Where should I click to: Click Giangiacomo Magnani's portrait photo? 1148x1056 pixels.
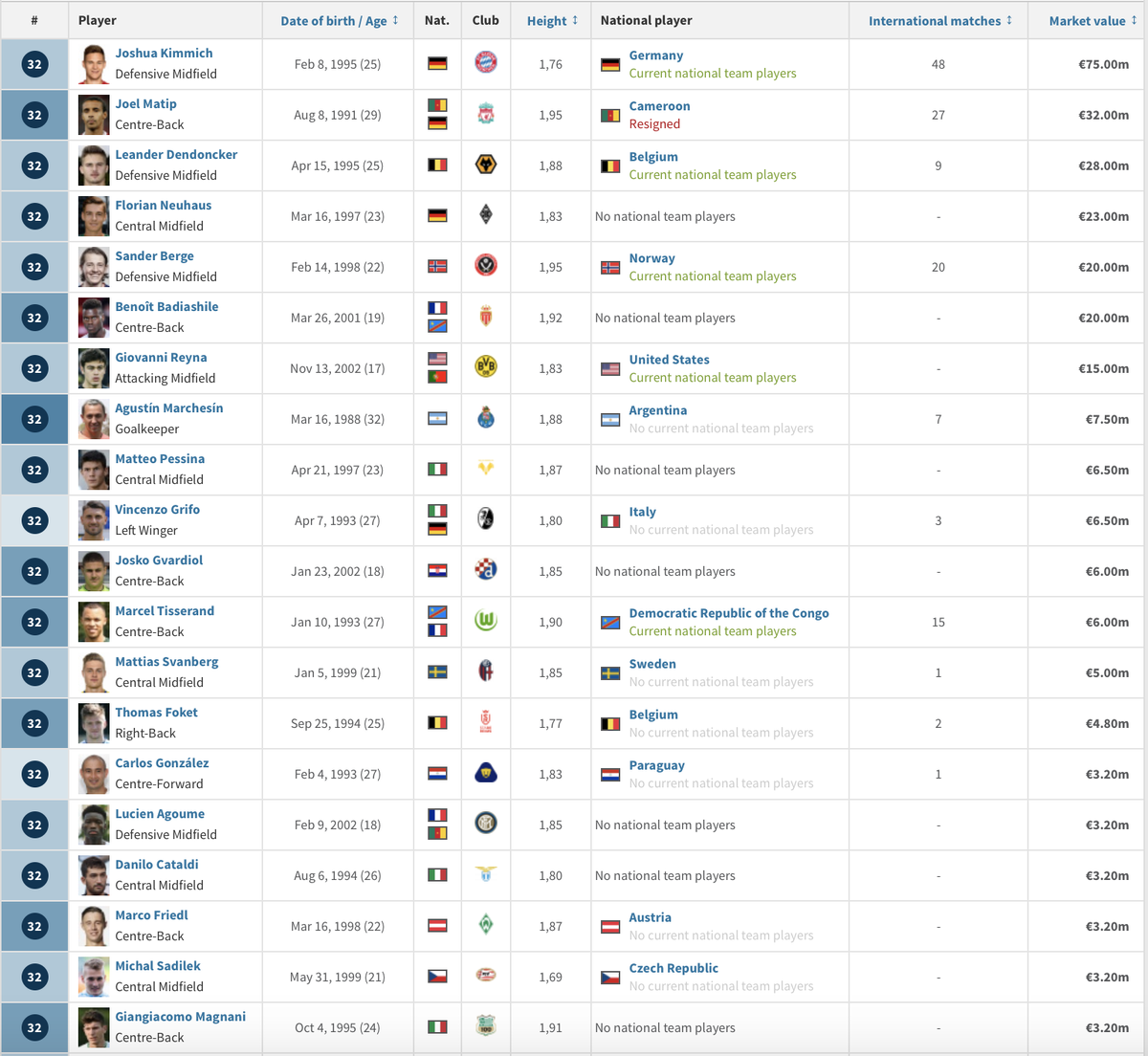tap(94, 1027)
